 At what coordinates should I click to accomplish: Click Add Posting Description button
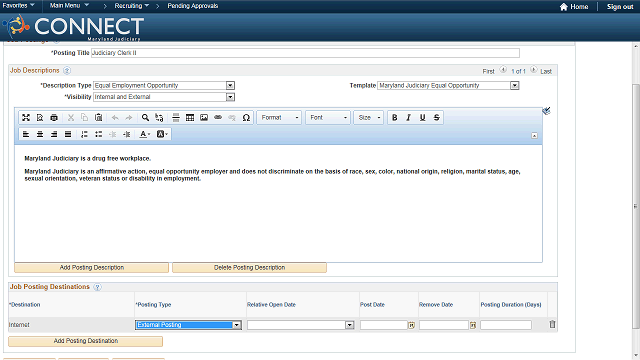pyautogui.click(x=91, y=267)
